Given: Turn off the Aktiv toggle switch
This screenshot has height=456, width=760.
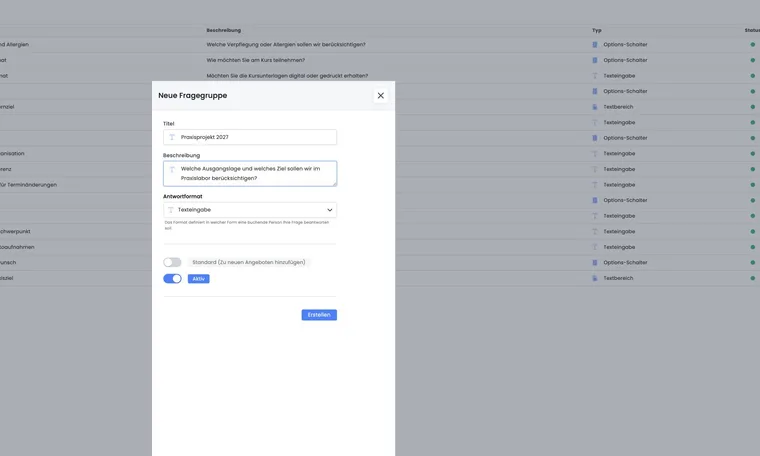Looking at the screenshot, I should 172,279.
